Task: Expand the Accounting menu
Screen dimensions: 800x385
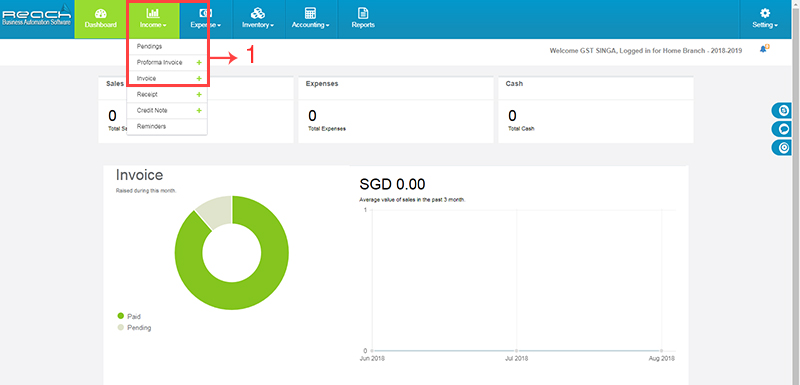Action: coord(310,19)
